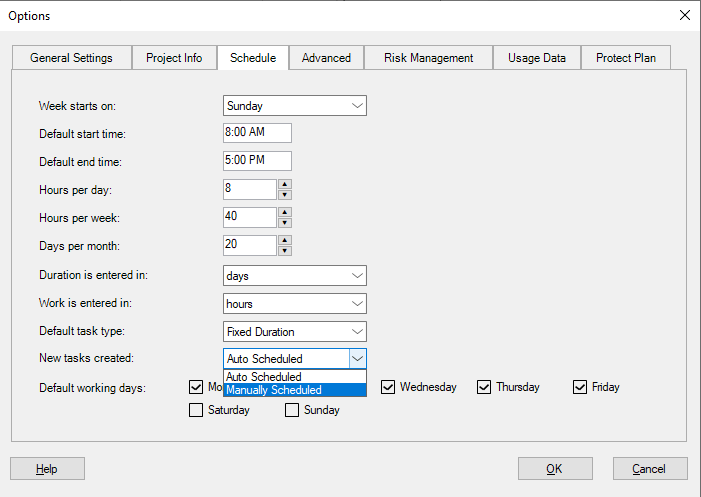Close the Options dialog with X
This screenshot has height=497, width=701.
[684, 15]
